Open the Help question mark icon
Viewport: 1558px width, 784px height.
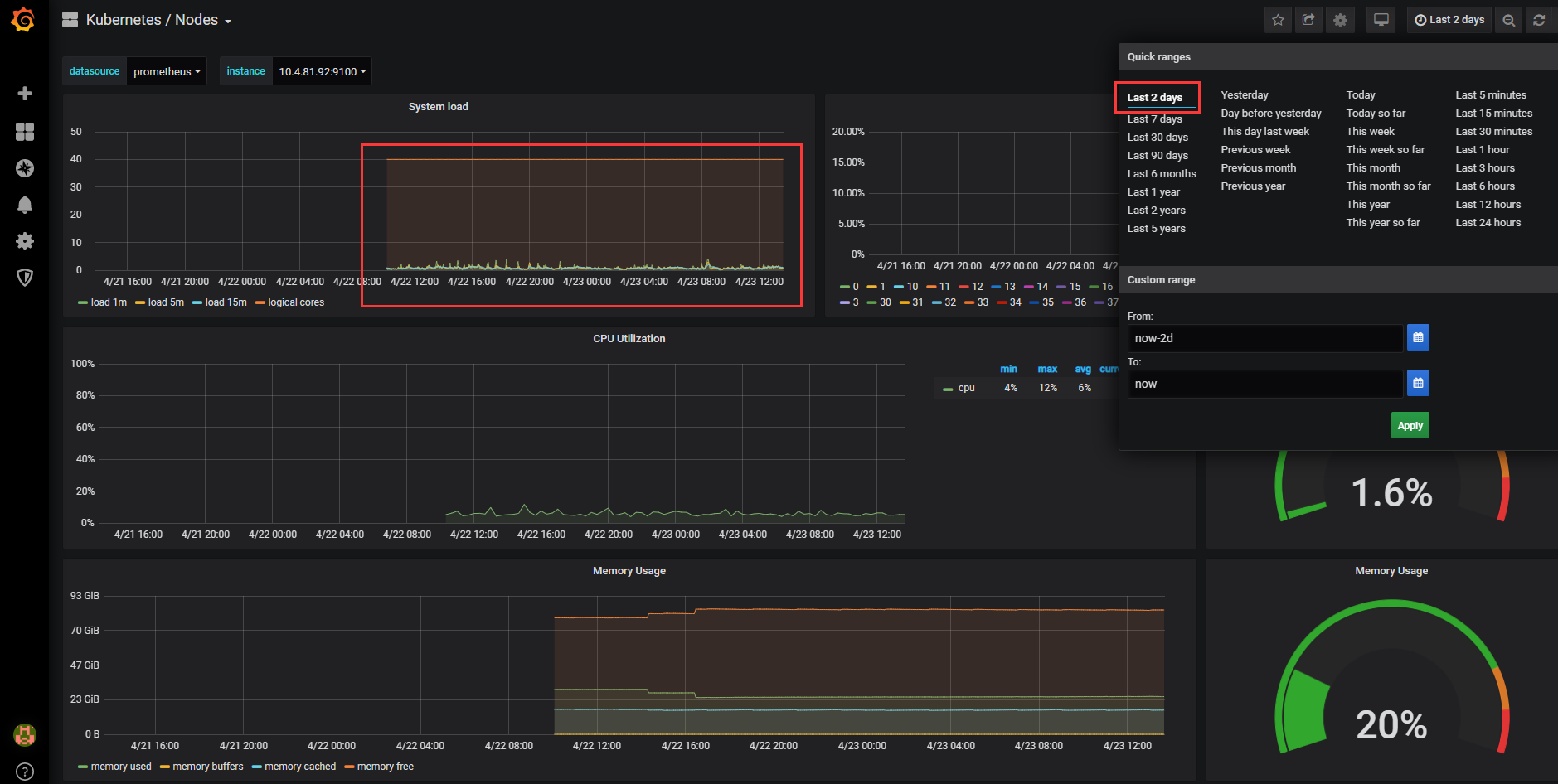[25, 772]
